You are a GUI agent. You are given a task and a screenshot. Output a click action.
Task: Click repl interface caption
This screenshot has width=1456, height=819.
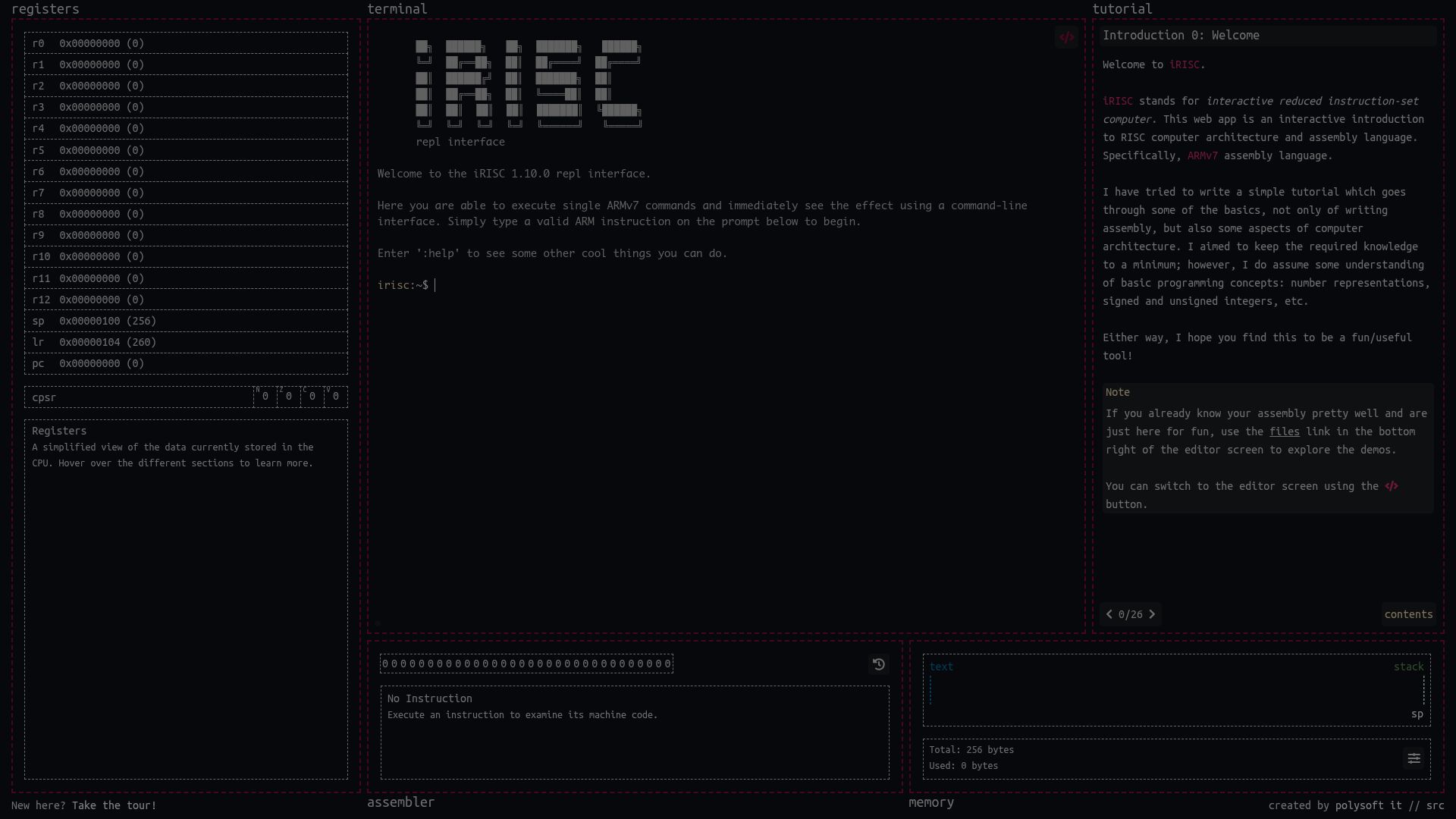click(460, 142)
